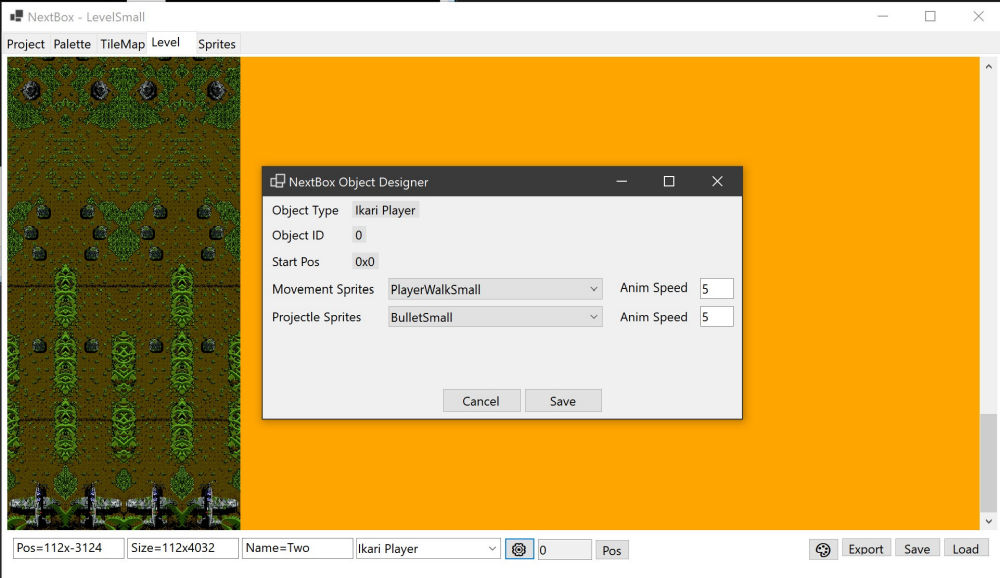
Task: Expand the Movement Sprites PlayerWalkSmall dropdown
Action: (x=495, y=289)
